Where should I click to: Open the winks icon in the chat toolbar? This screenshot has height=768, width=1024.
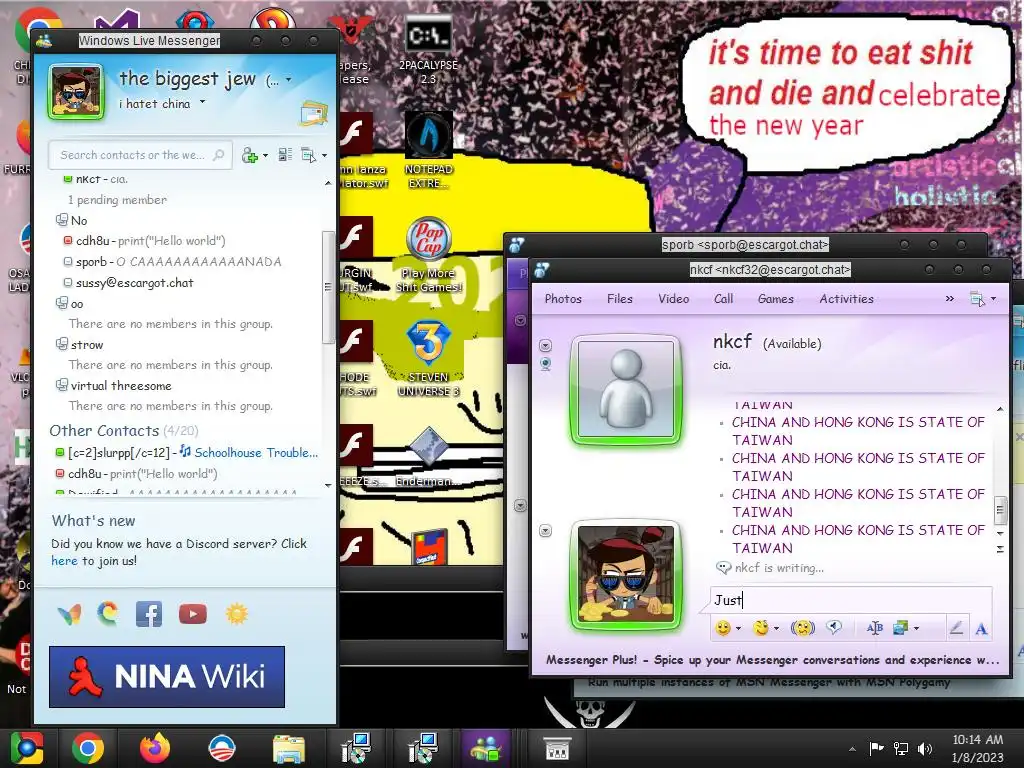(760, 628)
